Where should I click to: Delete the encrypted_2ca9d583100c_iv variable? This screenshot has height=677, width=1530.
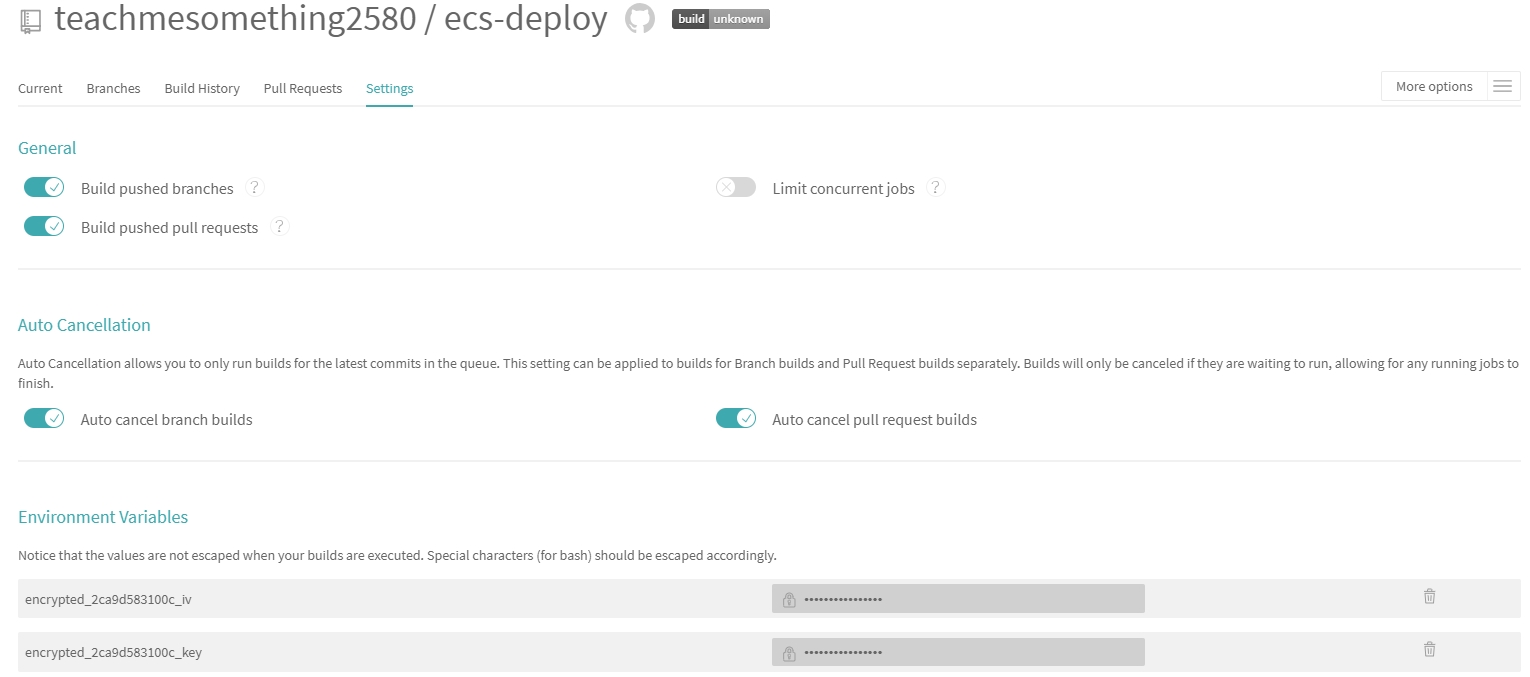pyautogui.click(x=1430, y=596)
